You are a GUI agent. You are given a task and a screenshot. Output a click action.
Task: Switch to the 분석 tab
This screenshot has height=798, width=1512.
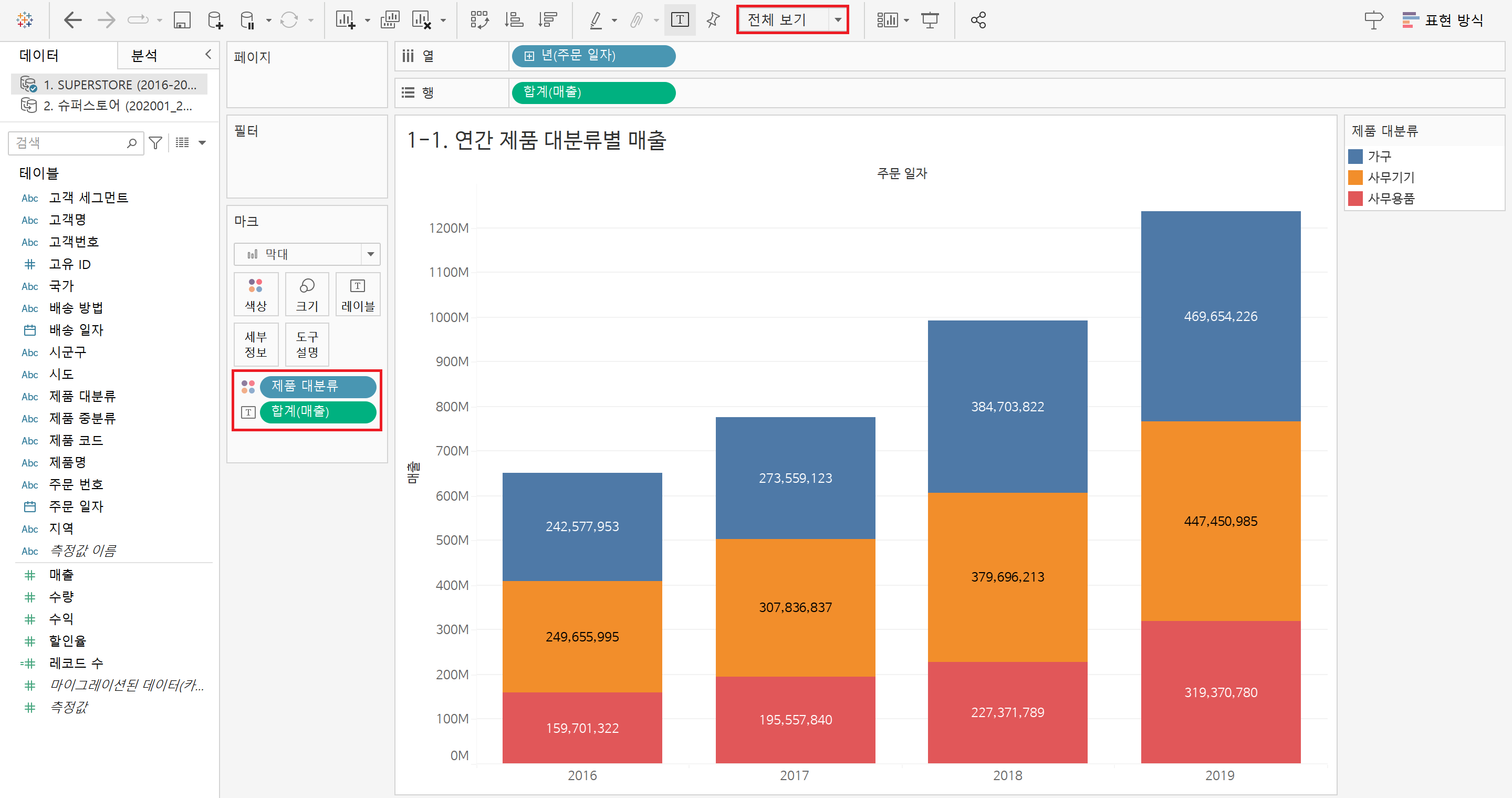pos(144,56)
